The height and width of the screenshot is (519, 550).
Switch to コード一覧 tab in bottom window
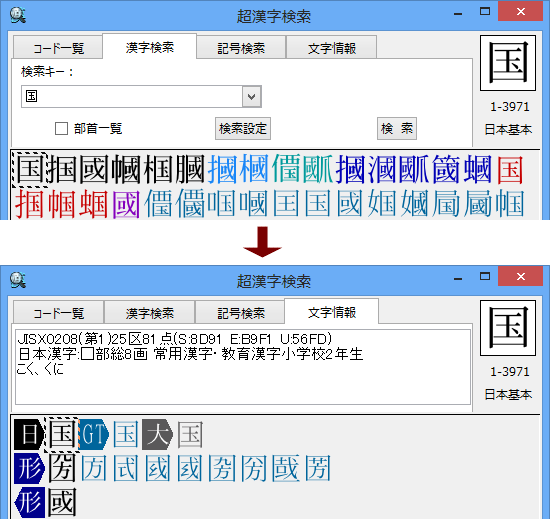tap(59, 312)
